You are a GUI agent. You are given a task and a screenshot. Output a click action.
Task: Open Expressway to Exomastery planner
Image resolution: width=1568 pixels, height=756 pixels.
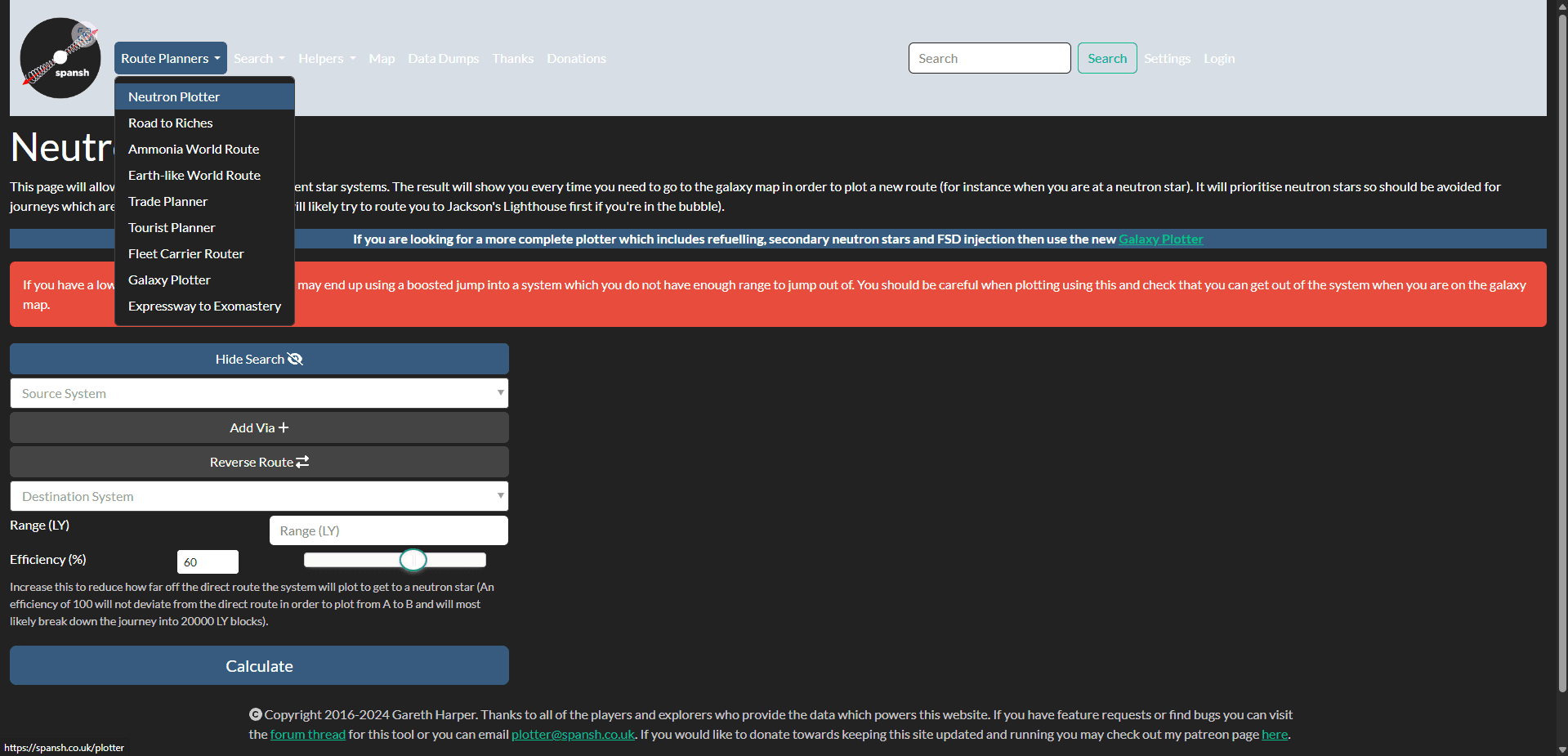point(204,306)
